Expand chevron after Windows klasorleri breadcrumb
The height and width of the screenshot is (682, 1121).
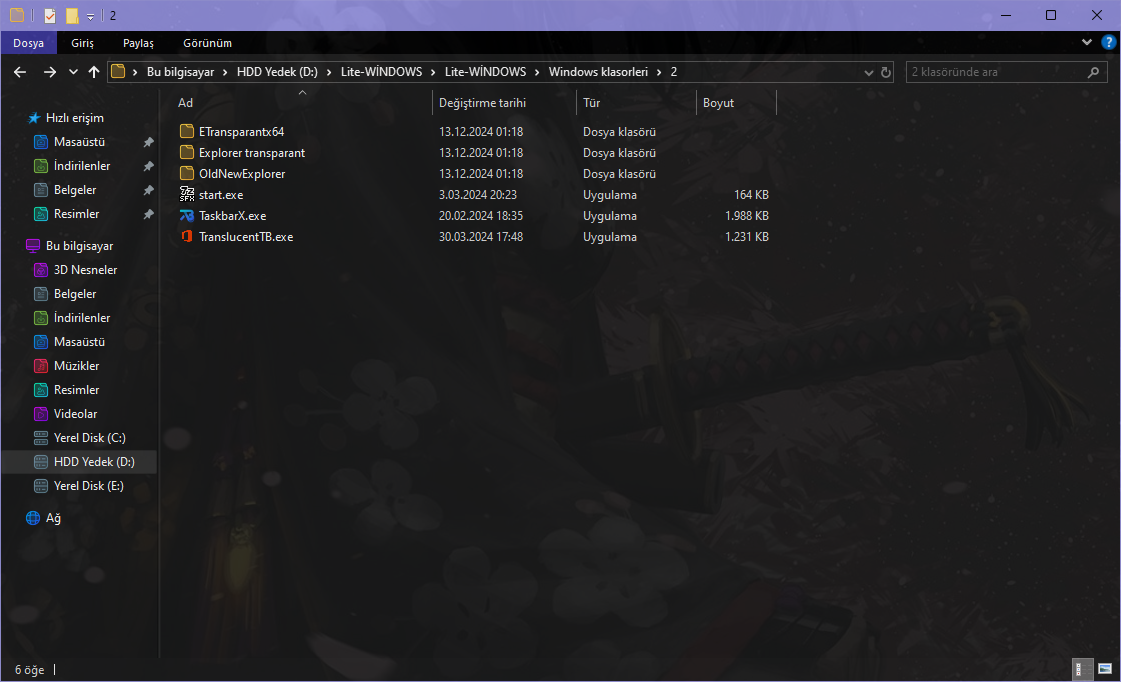click(659, 72)
